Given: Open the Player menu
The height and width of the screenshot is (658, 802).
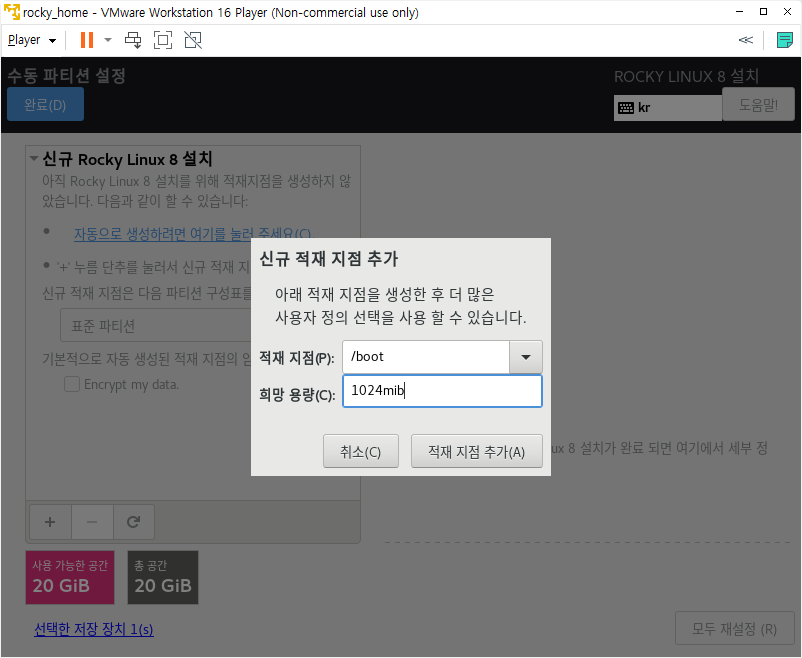Looking at the screenshot, I should click(x=32, y=40).
